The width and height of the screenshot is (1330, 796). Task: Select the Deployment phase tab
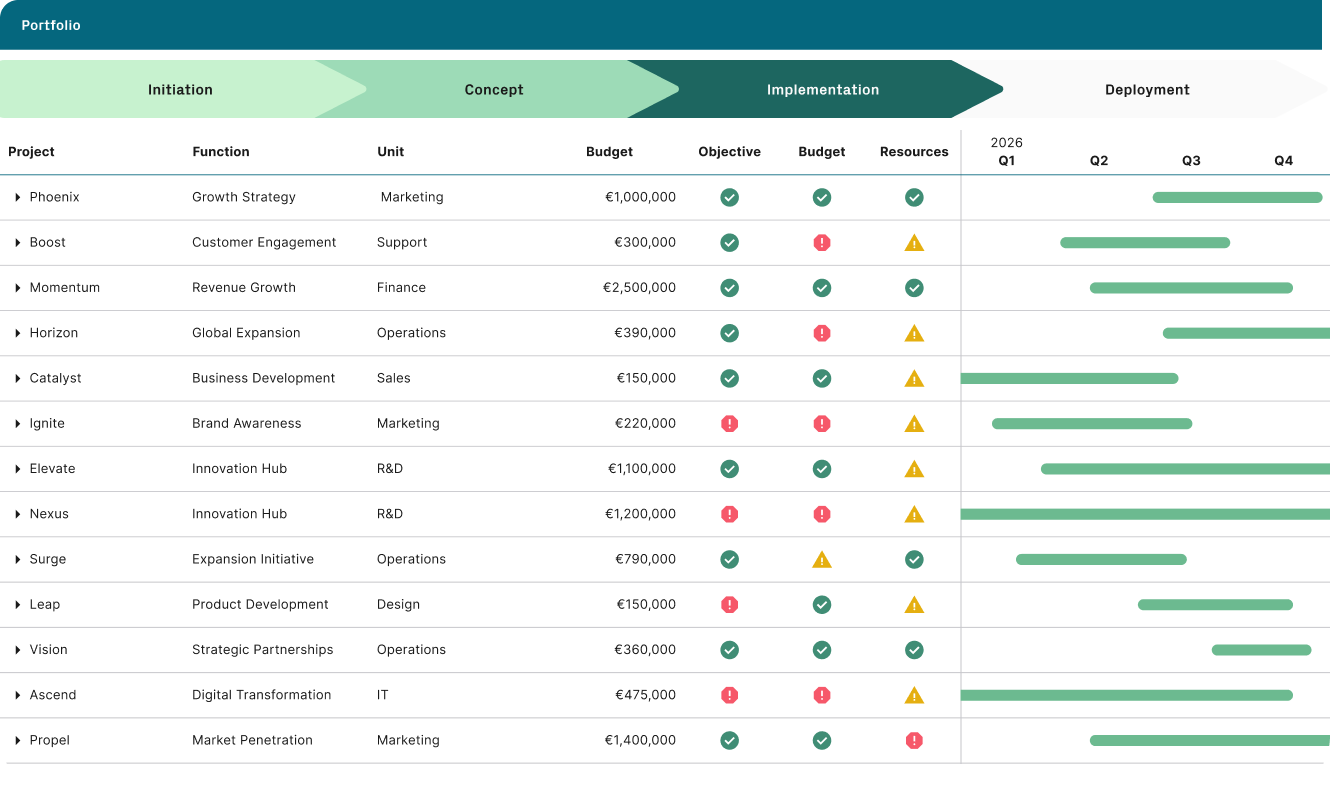[1147, 89]
